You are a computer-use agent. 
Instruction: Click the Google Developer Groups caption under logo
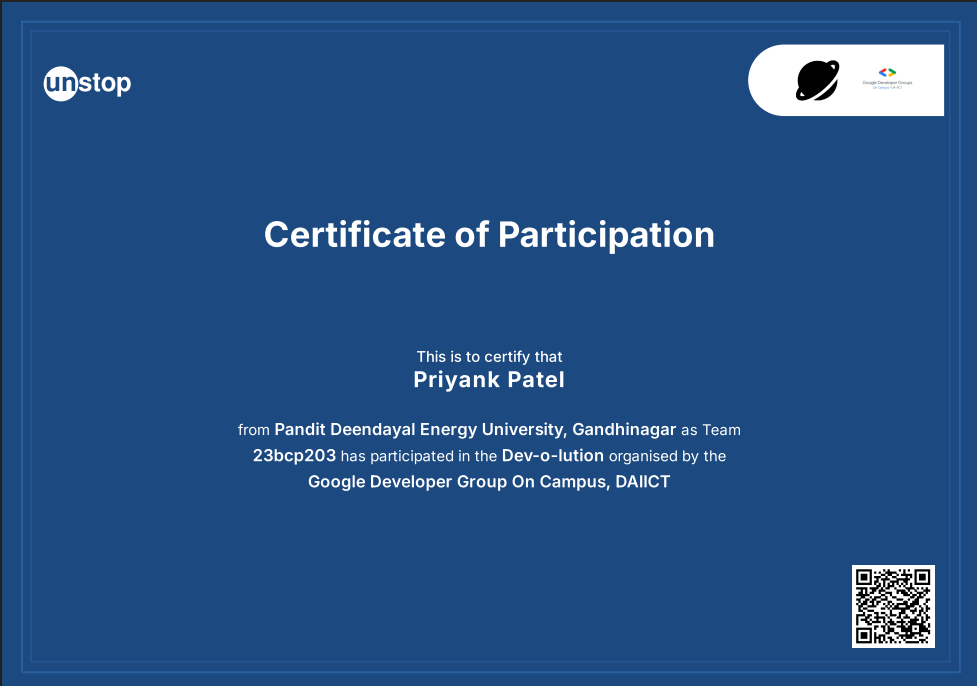(x=887, y=84)
